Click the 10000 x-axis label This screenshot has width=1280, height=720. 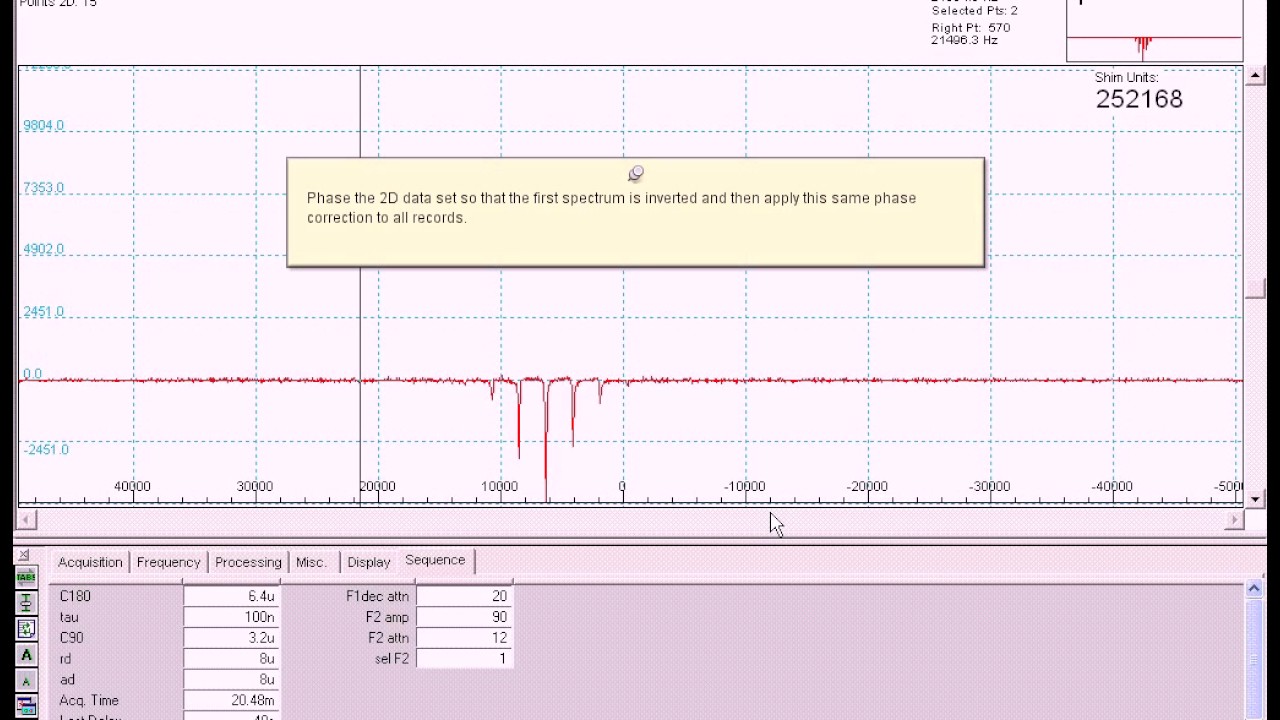click(x=500, y=487)
